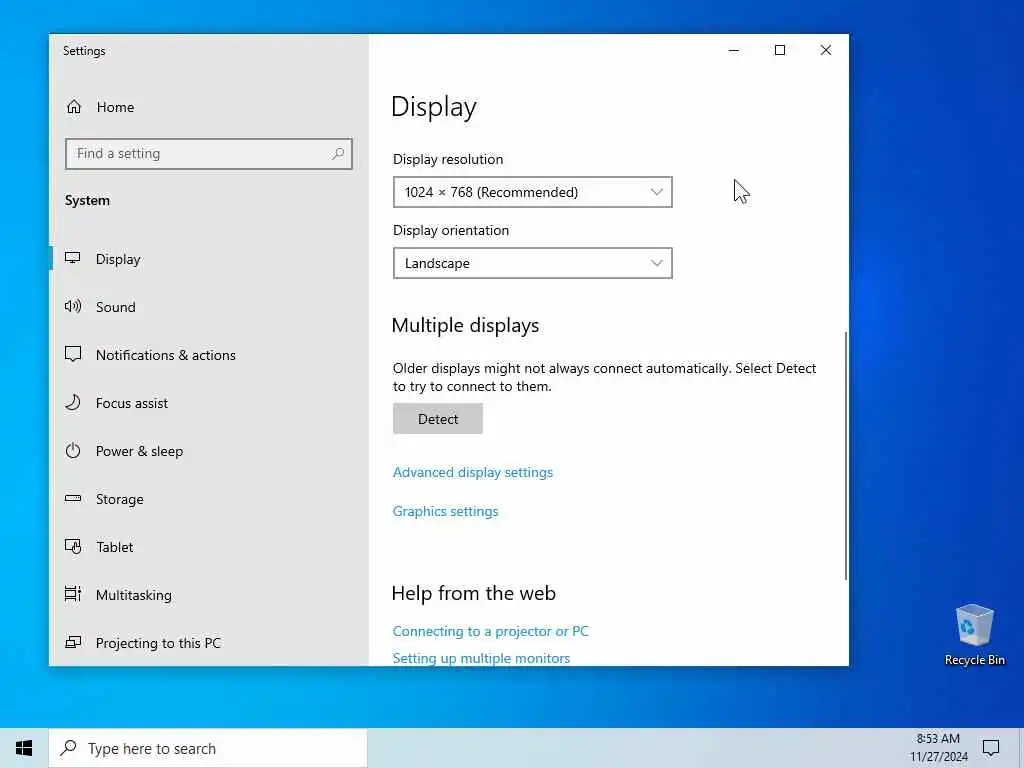Click the Multitasking icon

click(x=72, y=594)
